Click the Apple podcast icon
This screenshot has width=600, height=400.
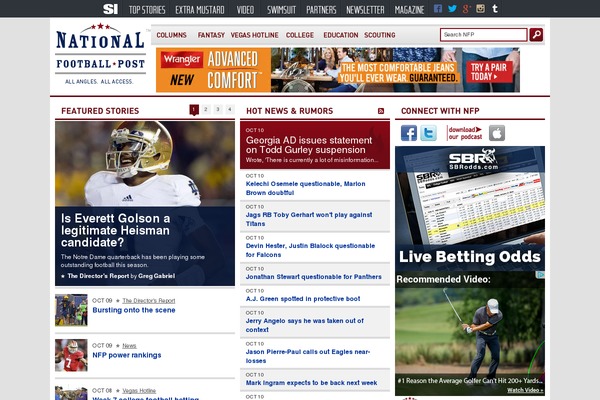pos(497,133)
